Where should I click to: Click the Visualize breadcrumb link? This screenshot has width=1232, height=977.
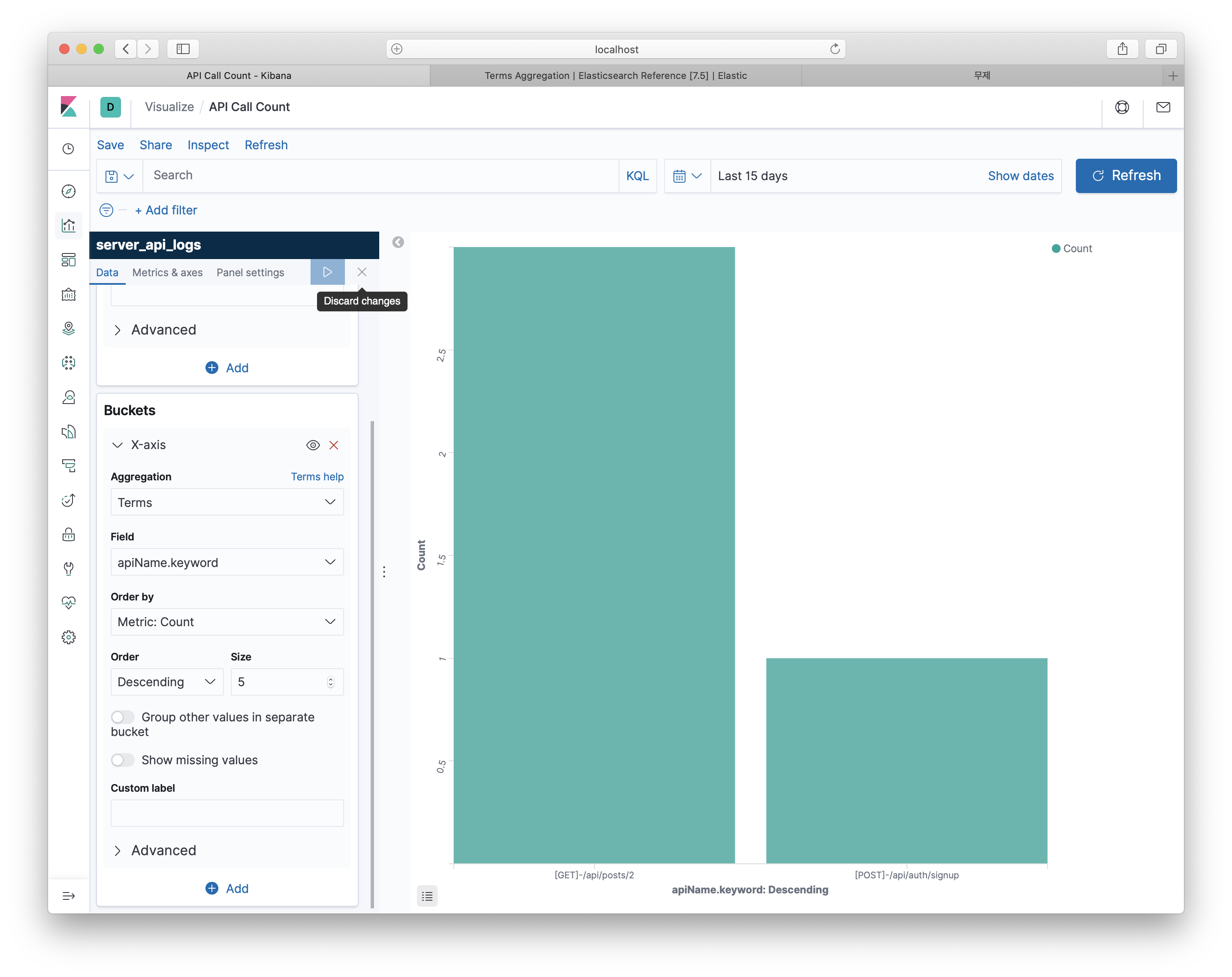click(169, 107)
